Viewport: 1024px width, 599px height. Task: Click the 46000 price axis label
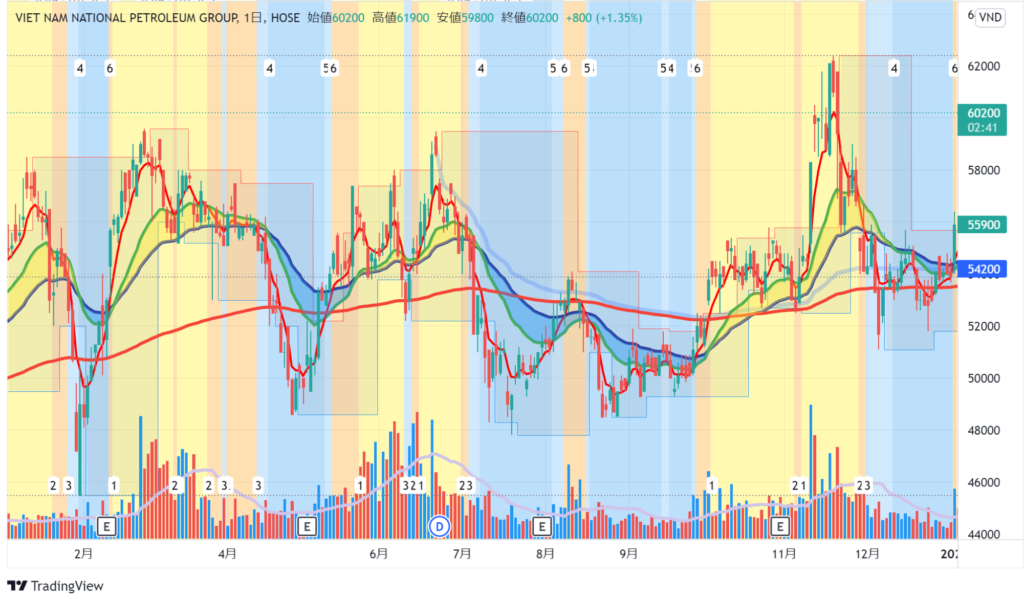(x=984, y=483)
